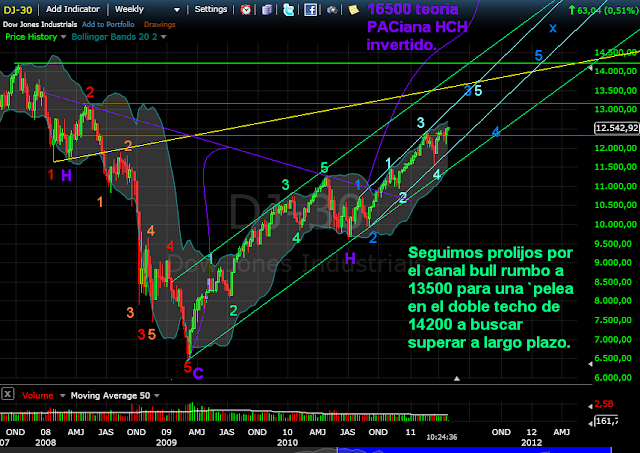Screen dimensions: 640x453
Task: Open the chart Settings
Action: click(x=211, y=9)
